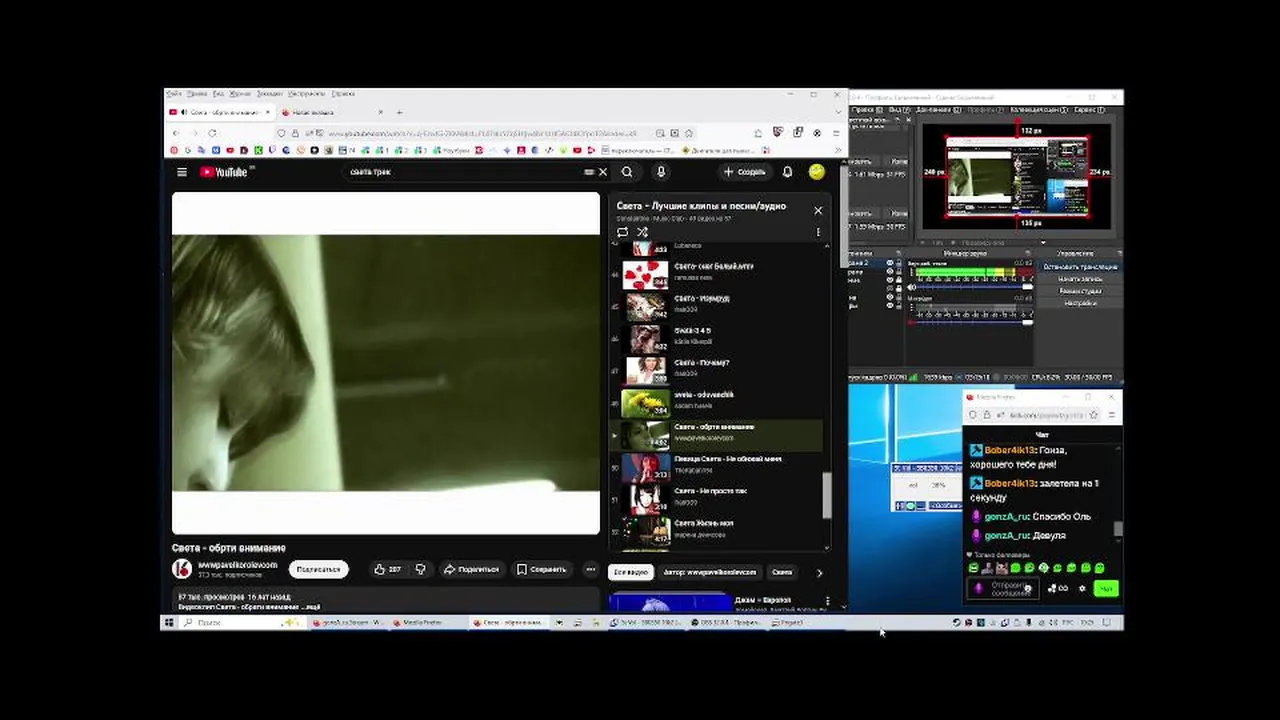The height and width of the screenshot is (720, 1280).
Task: Click the Поделиться share button
Action: (x=471, y=569)
